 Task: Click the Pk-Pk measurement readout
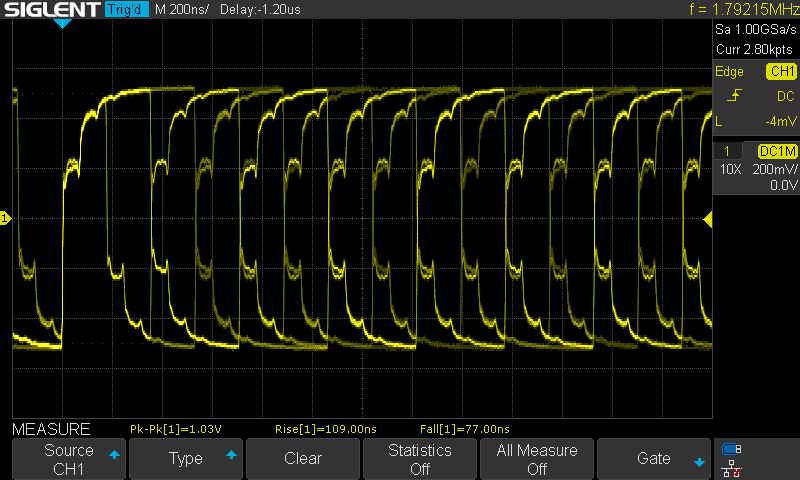click(x=175, y=429)
